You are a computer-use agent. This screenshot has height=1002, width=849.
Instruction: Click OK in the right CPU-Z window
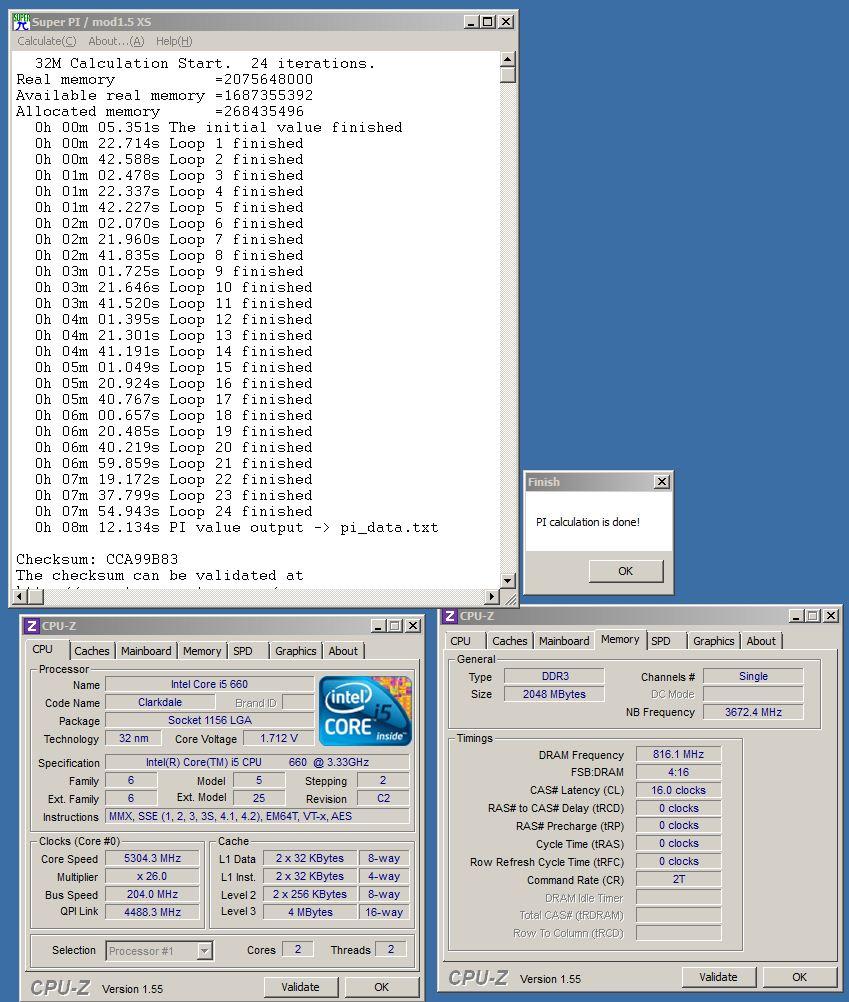pyautogui.click(x=799, y=976)
